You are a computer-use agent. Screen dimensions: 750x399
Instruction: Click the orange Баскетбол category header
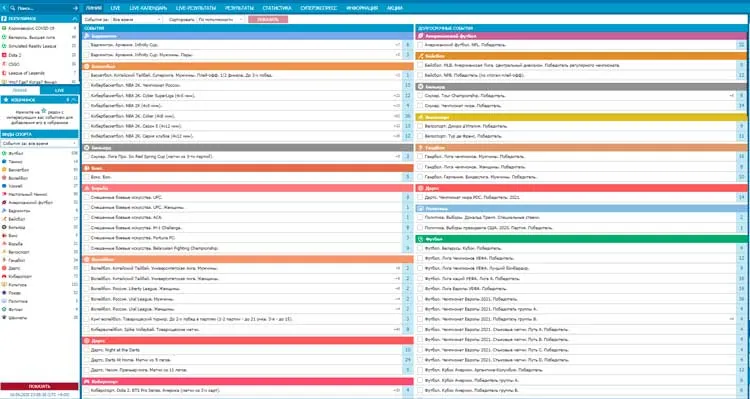pyautogui.click(x=248, y=66)
